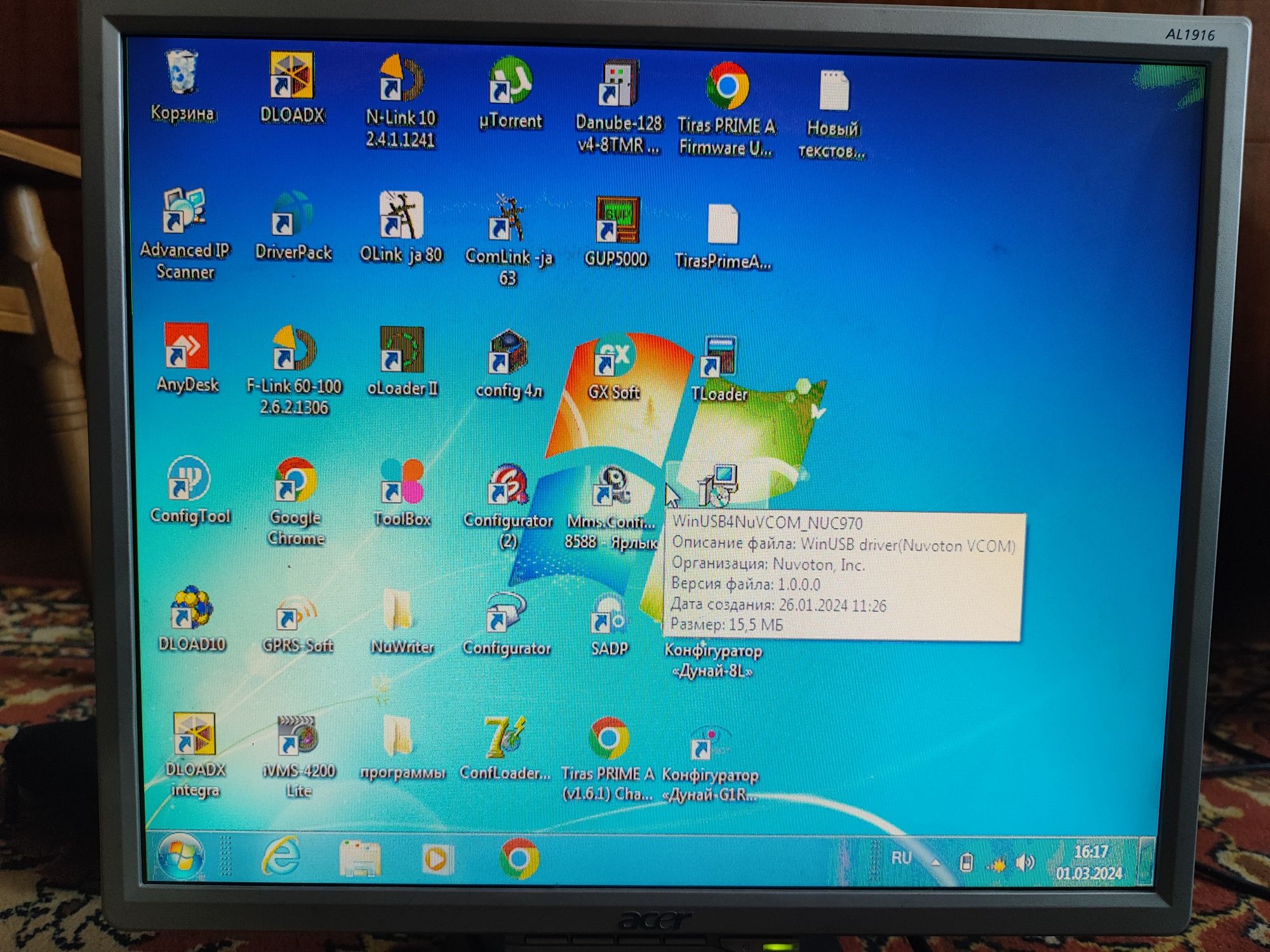Image resolution: width=1270 pixels, height=952 pixels.
Task: Select the TLoader desktop shortcut
Action: [719, 369]
